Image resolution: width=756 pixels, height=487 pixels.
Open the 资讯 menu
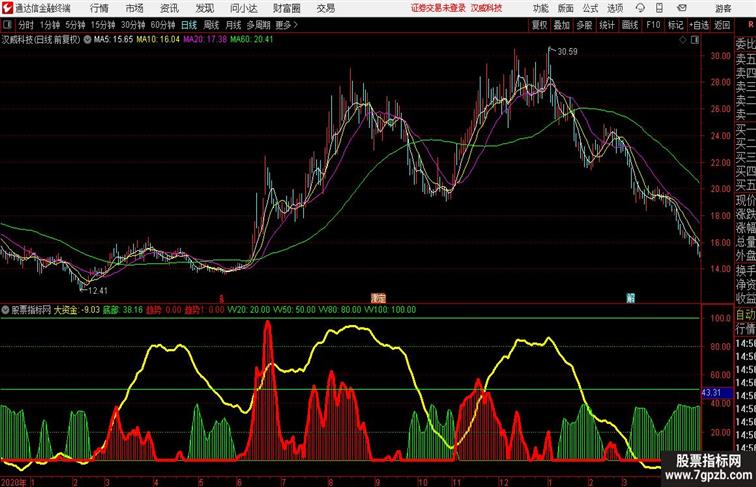click(x=169, y=8)
